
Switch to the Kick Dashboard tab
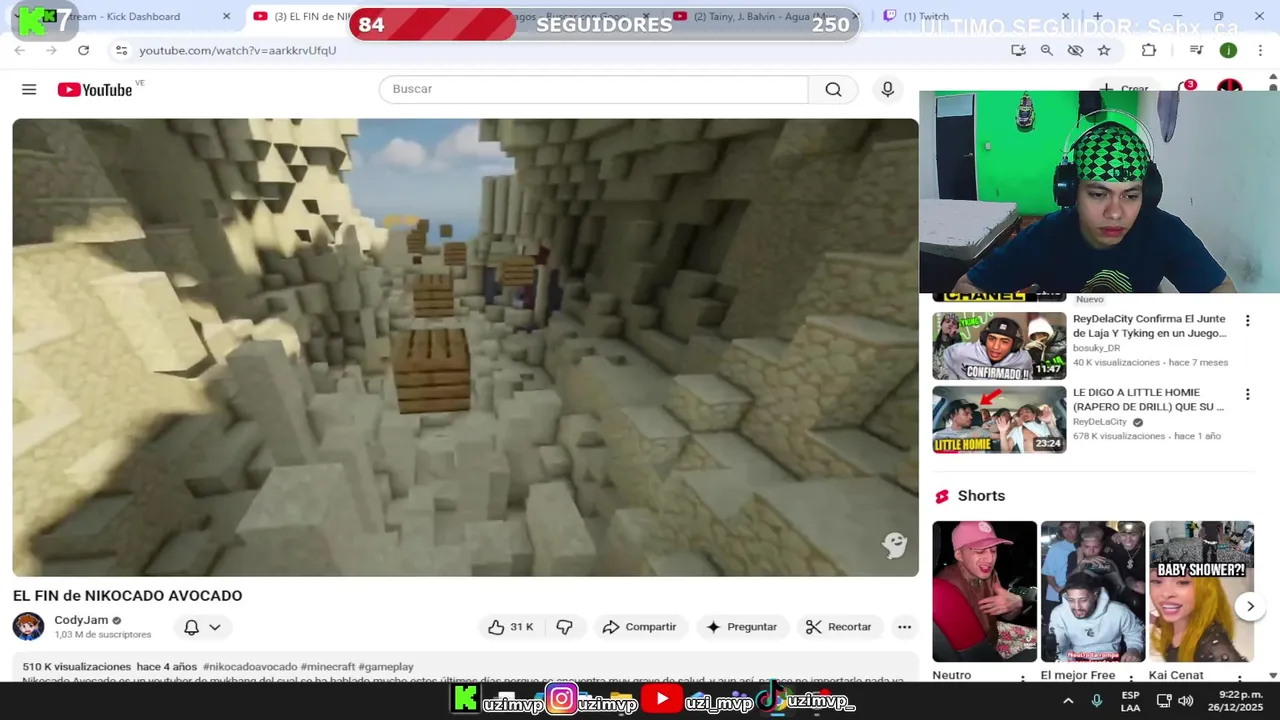click(125, 16)
